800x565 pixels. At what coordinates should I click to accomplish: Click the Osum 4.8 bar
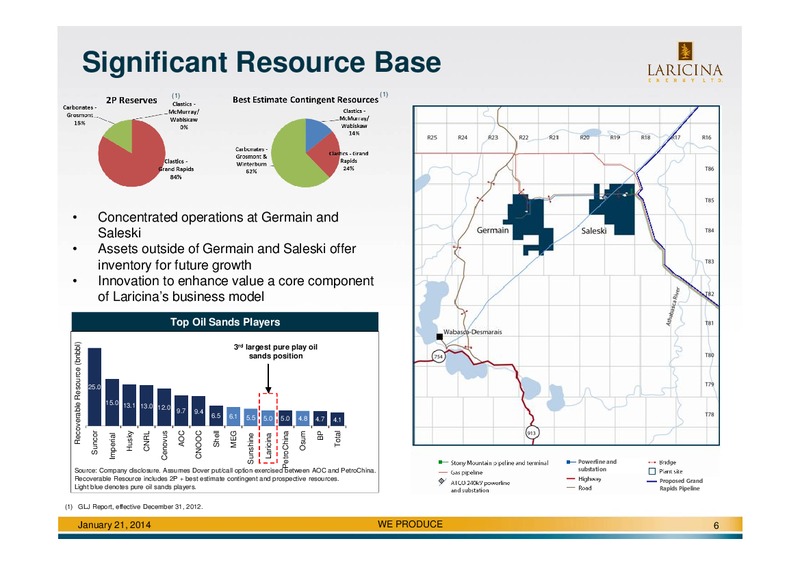[303, 419]
